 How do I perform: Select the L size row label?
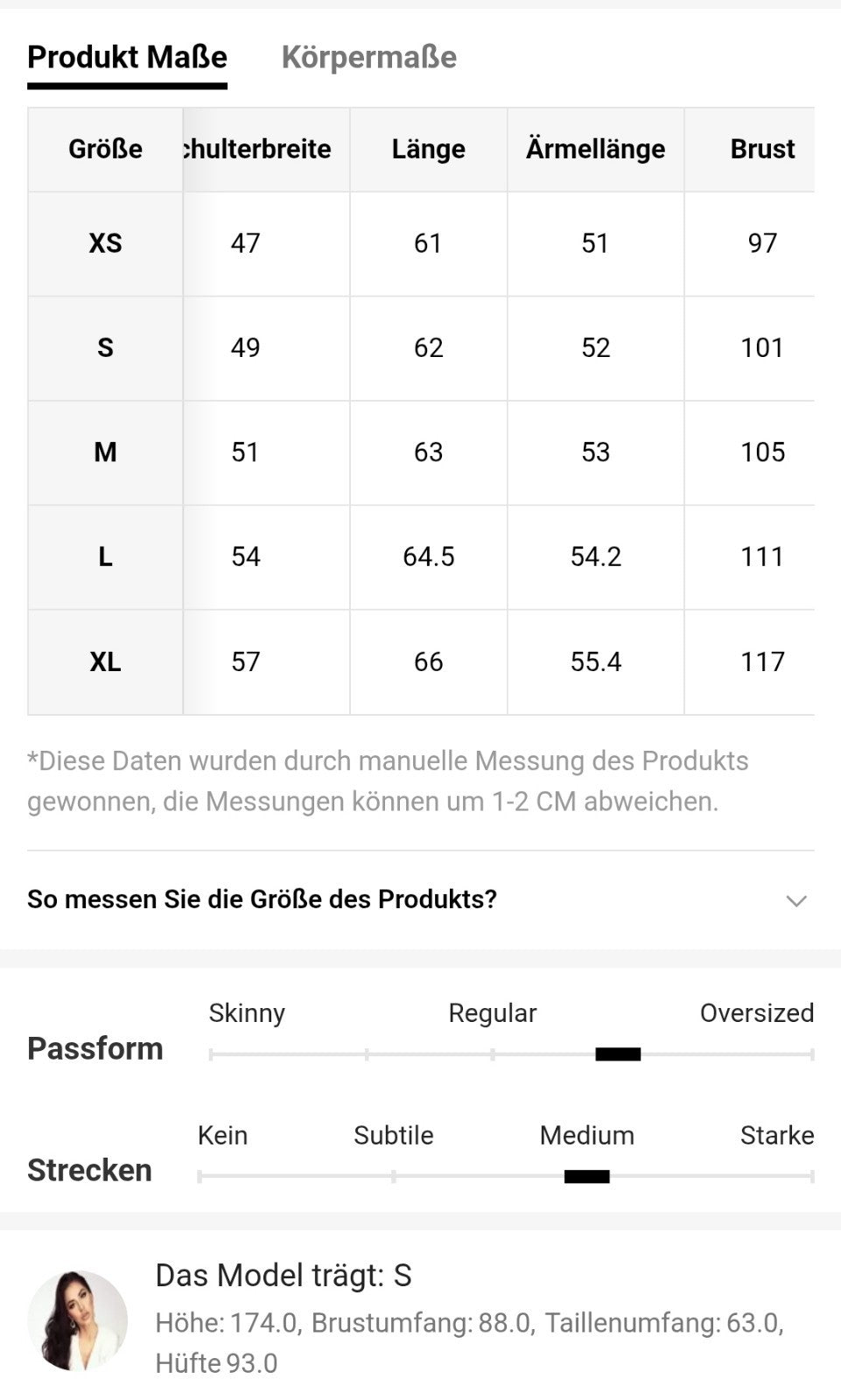[105, 557]
